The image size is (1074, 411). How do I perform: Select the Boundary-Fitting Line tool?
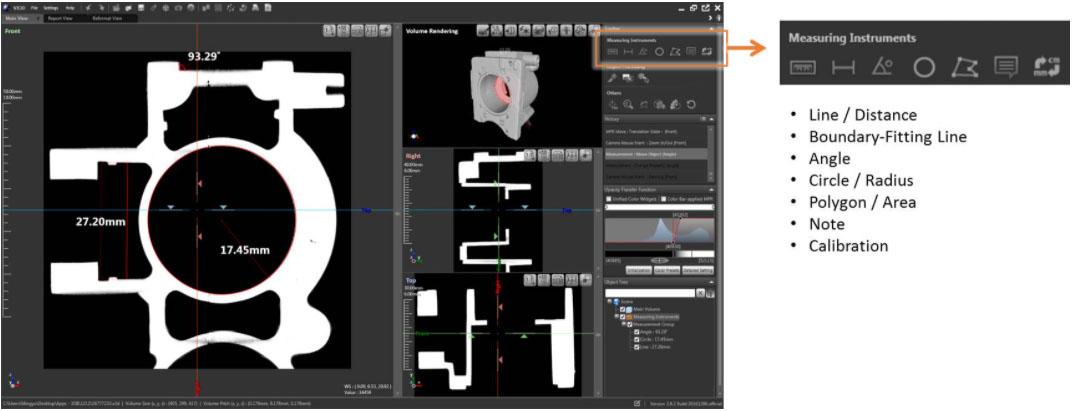click(628, 51)
